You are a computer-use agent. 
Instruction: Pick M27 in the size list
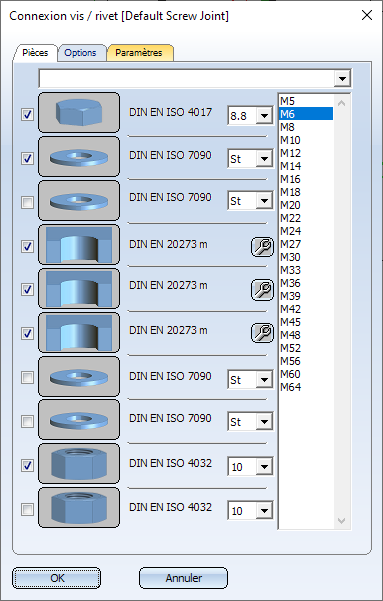click(x=306, y=244)
